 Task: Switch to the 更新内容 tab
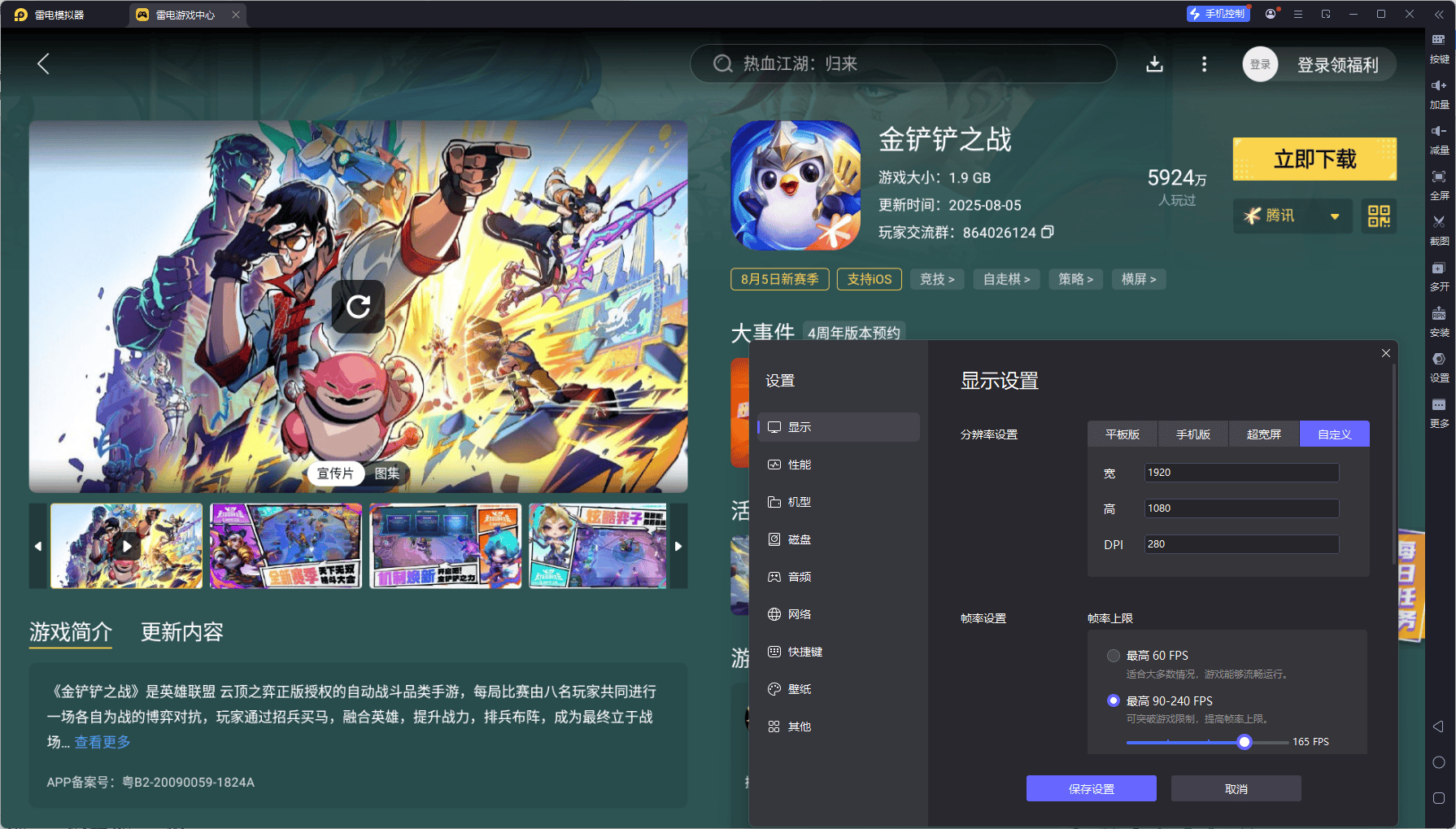[x=181, y=633]
